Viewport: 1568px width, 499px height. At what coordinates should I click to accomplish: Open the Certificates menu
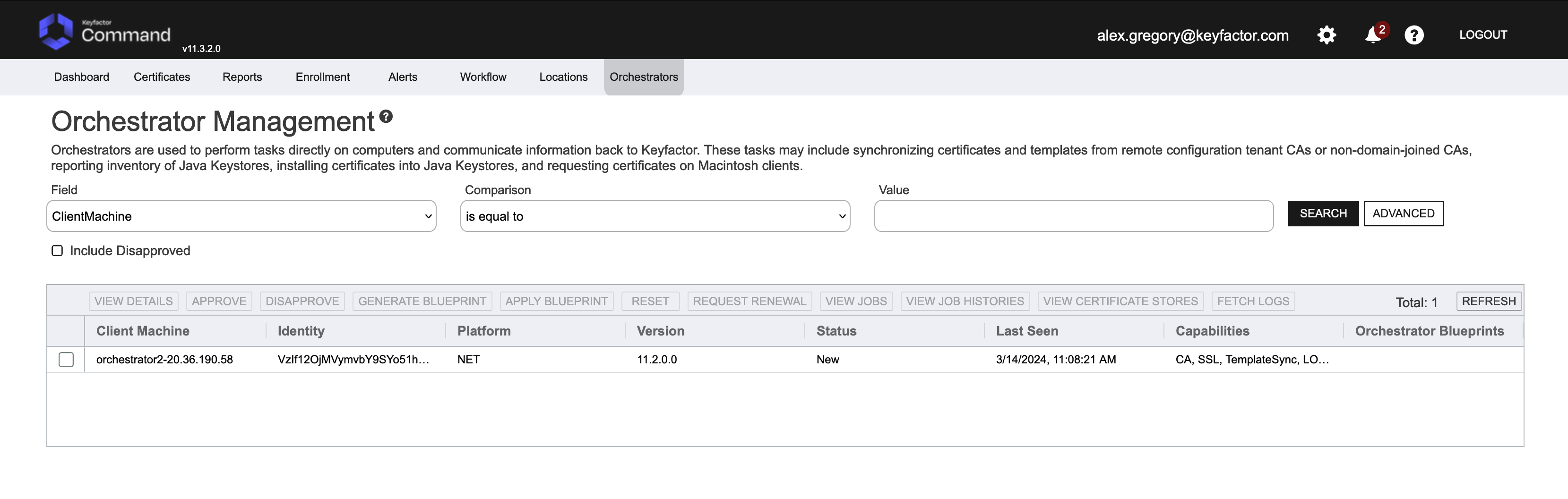[162, 77]
